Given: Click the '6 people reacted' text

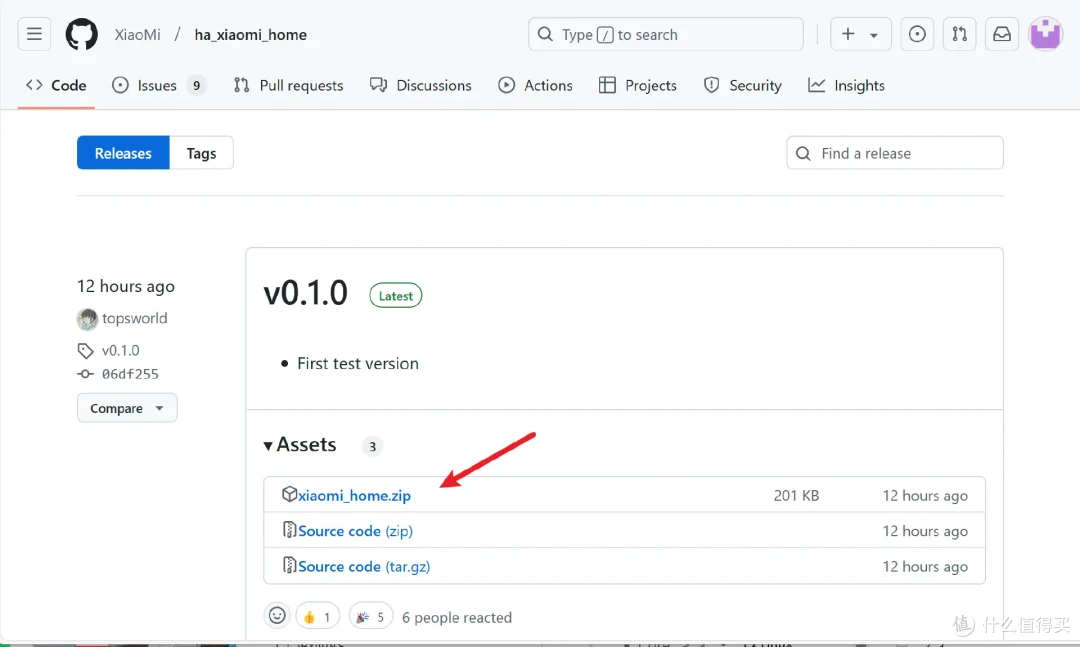Looking at the screenshot, I should [457, 617].
